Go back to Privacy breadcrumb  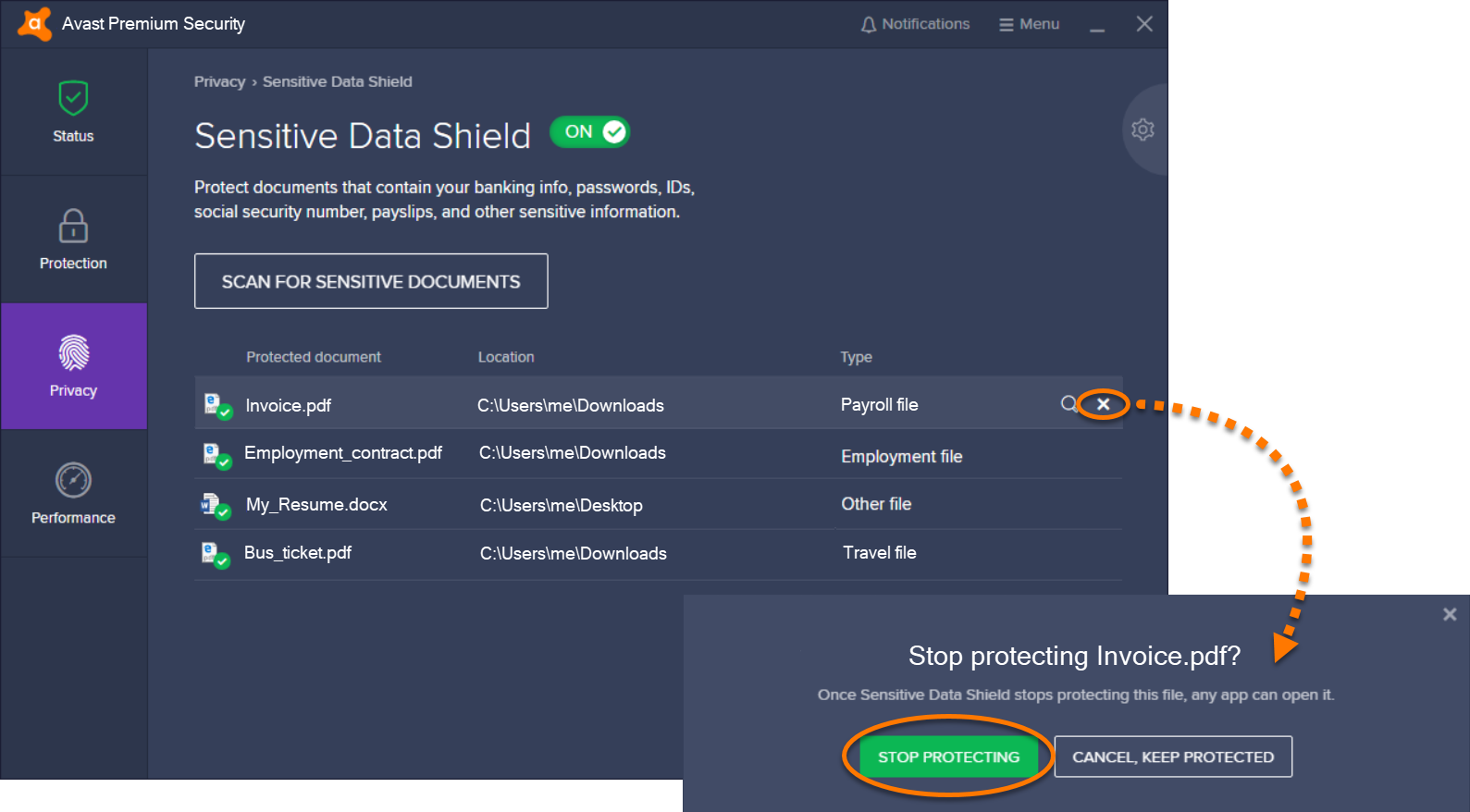pyautogui.click(x=219, y=81)
